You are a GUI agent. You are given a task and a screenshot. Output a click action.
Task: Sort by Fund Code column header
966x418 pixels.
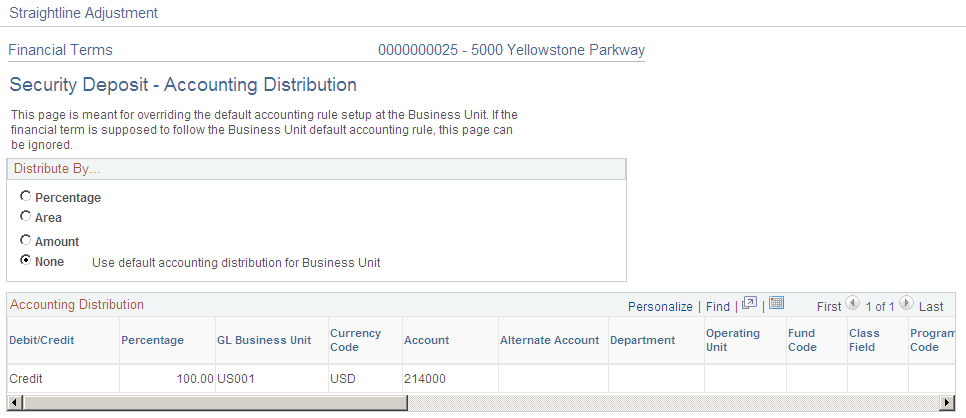[802, 340]
